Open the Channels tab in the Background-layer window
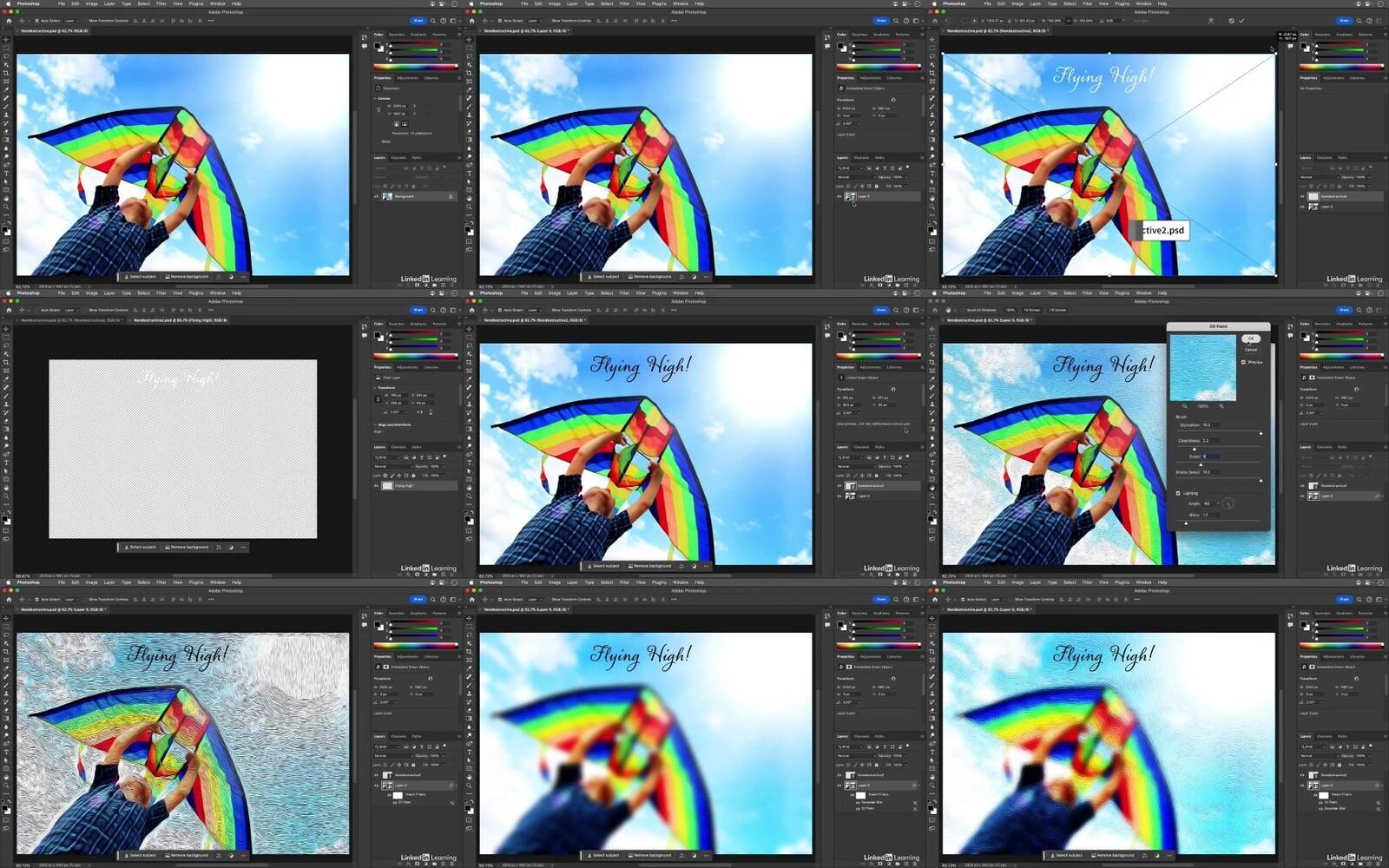Viewport: 1389px width, 868px height. point(398,158)
